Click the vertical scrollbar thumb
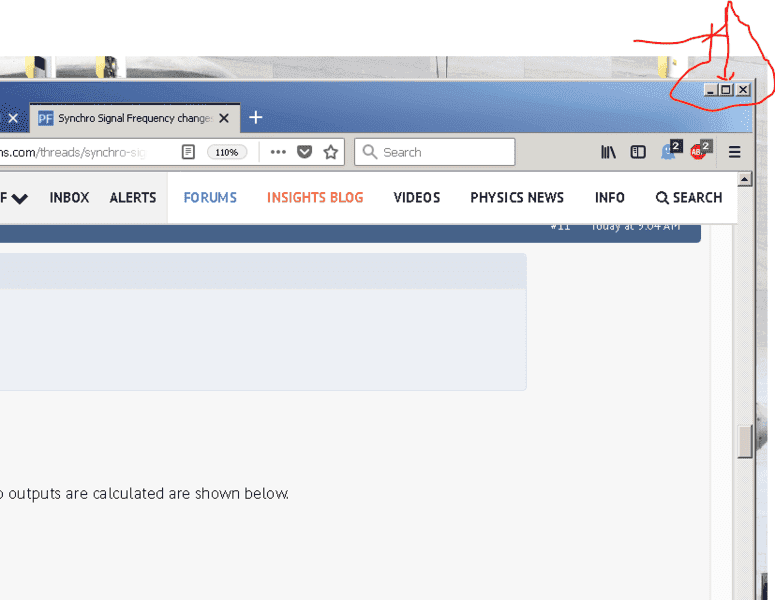Viewport: 775px width, 600px height. [745, 441]
